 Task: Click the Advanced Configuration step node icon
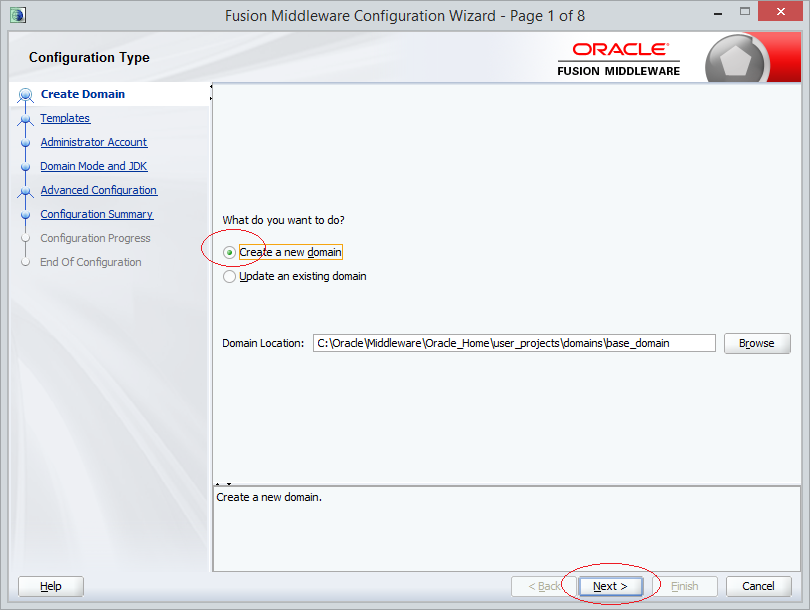[25, 192]
